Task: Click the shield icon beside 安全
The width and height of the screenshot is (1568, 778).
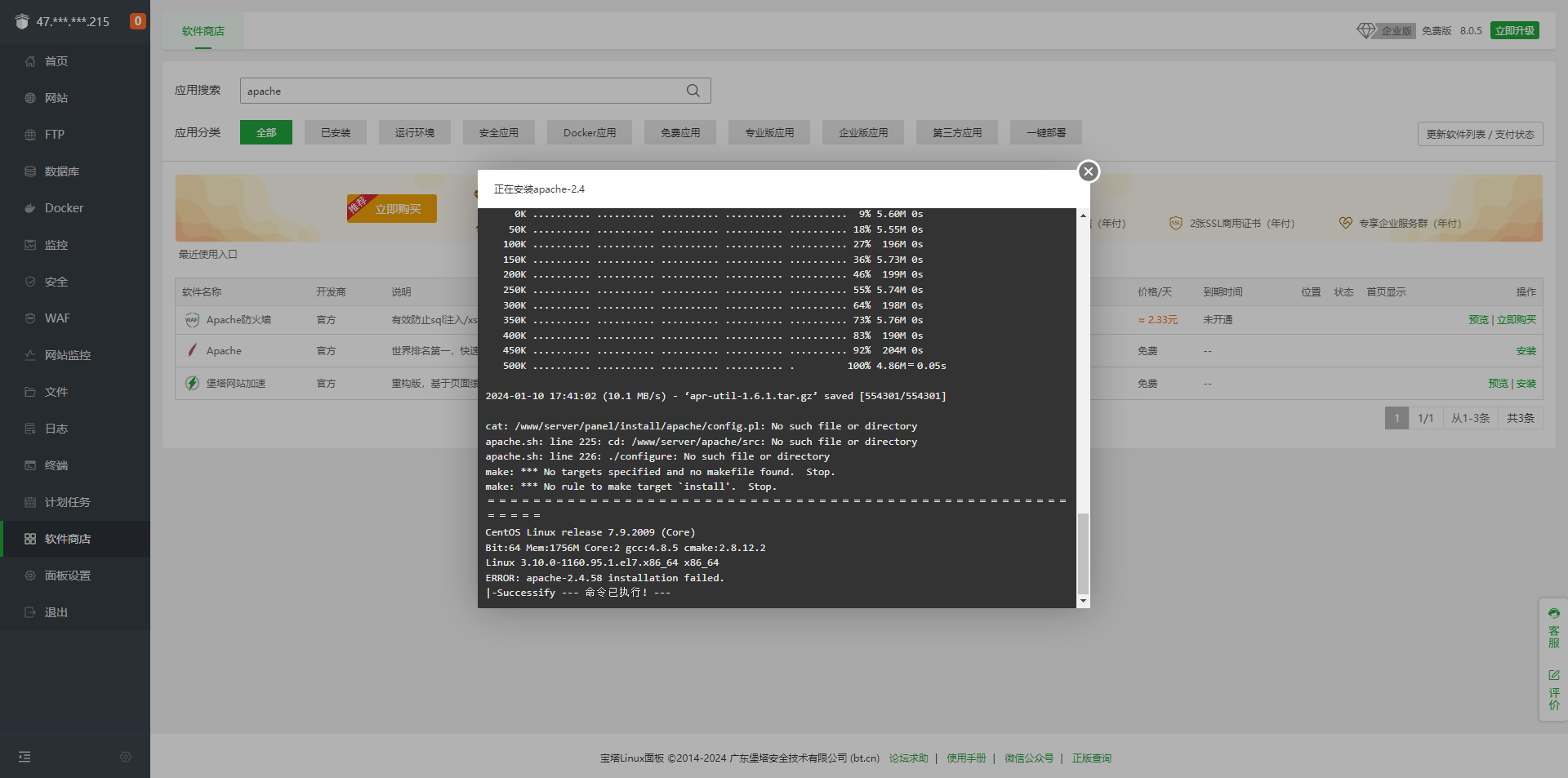Action: (30, 282)
